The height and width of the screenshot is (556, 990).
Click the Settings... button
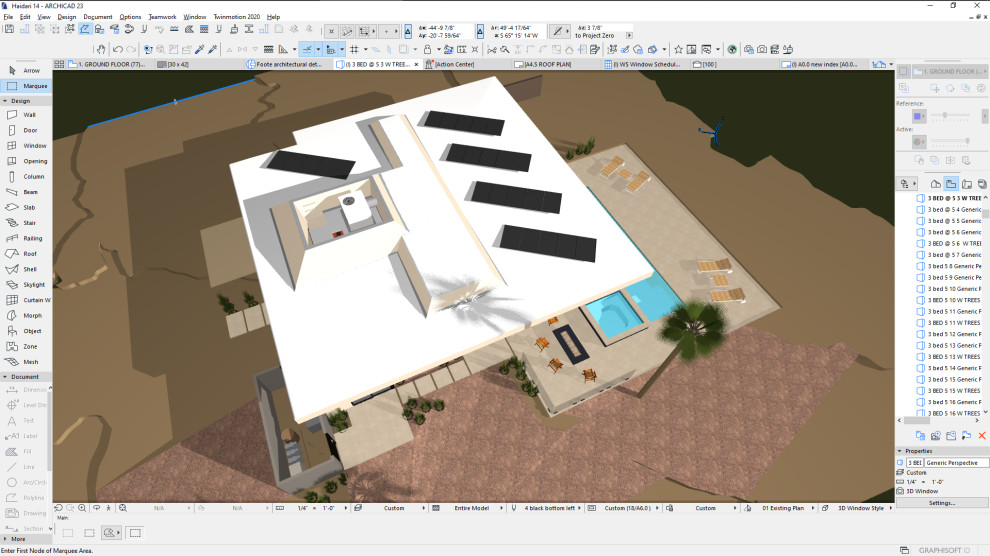(x=942, y=503)
